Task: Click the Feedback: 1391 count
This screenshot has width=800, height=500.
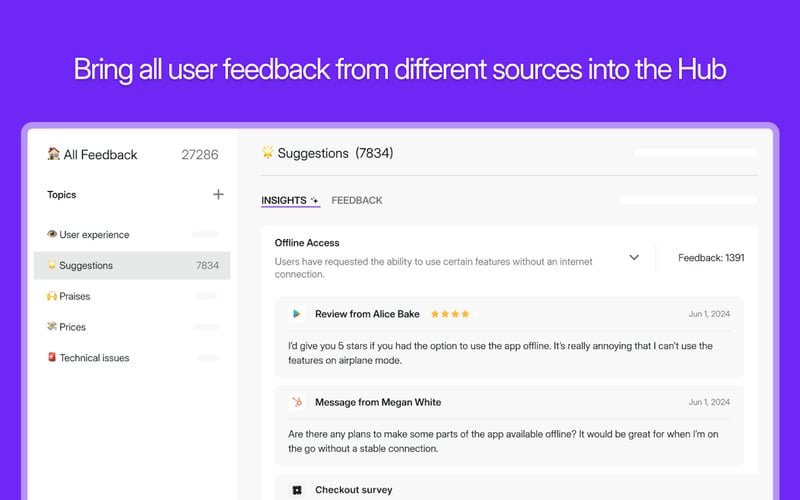Action: click(711, 258)
